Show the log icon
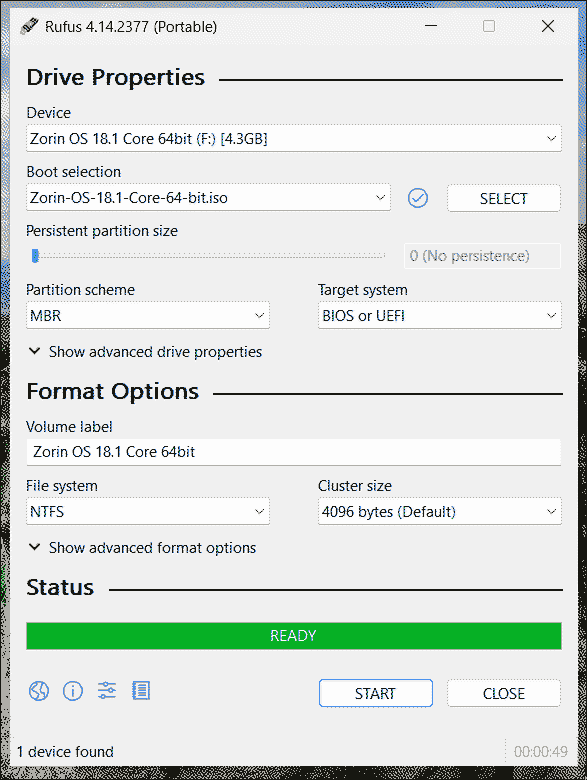This screenshot has width=587, height=780. pyautogui.click(x=141, y=690)
